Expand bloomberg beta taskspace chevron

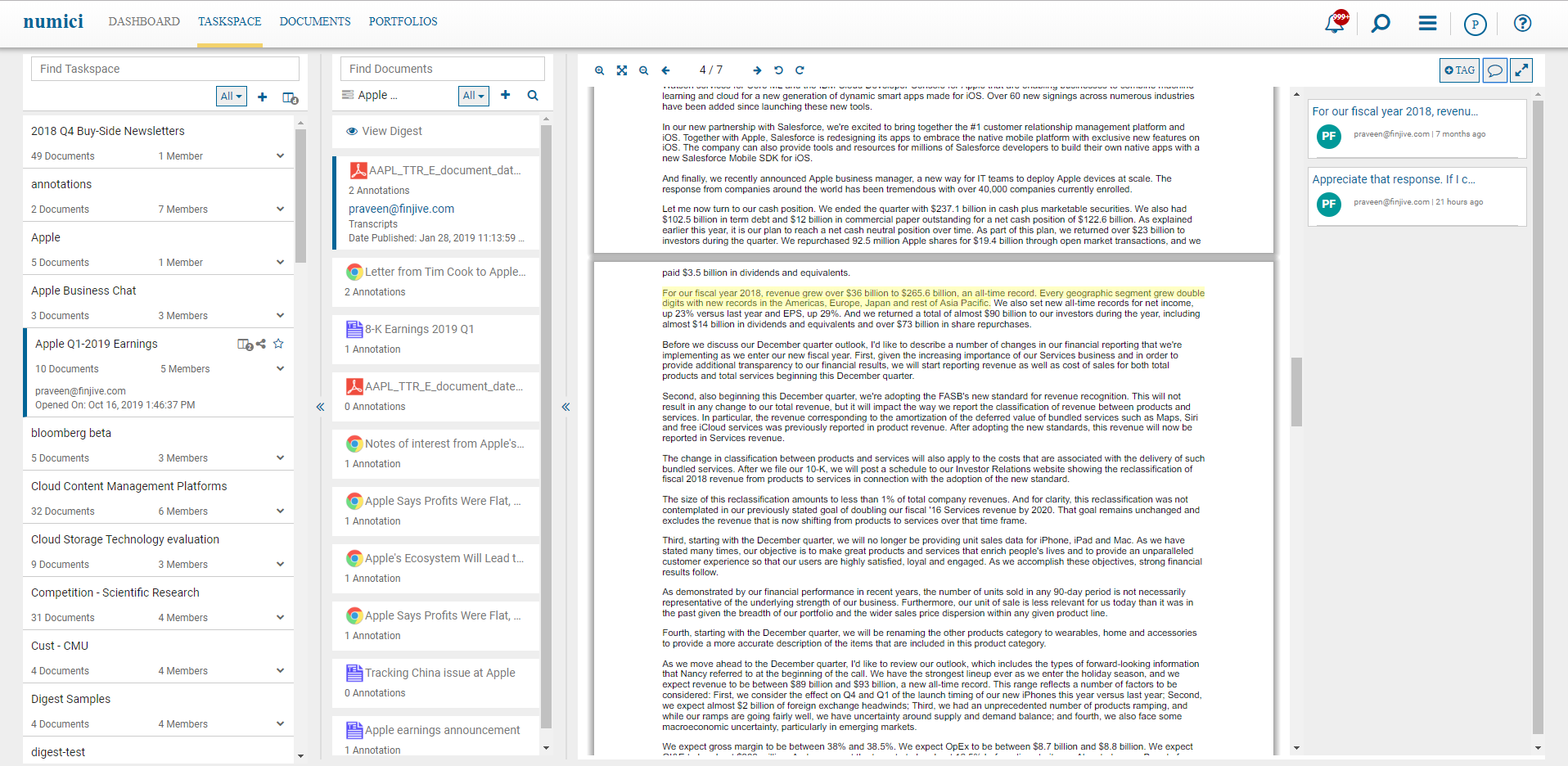tap(281, 457)
